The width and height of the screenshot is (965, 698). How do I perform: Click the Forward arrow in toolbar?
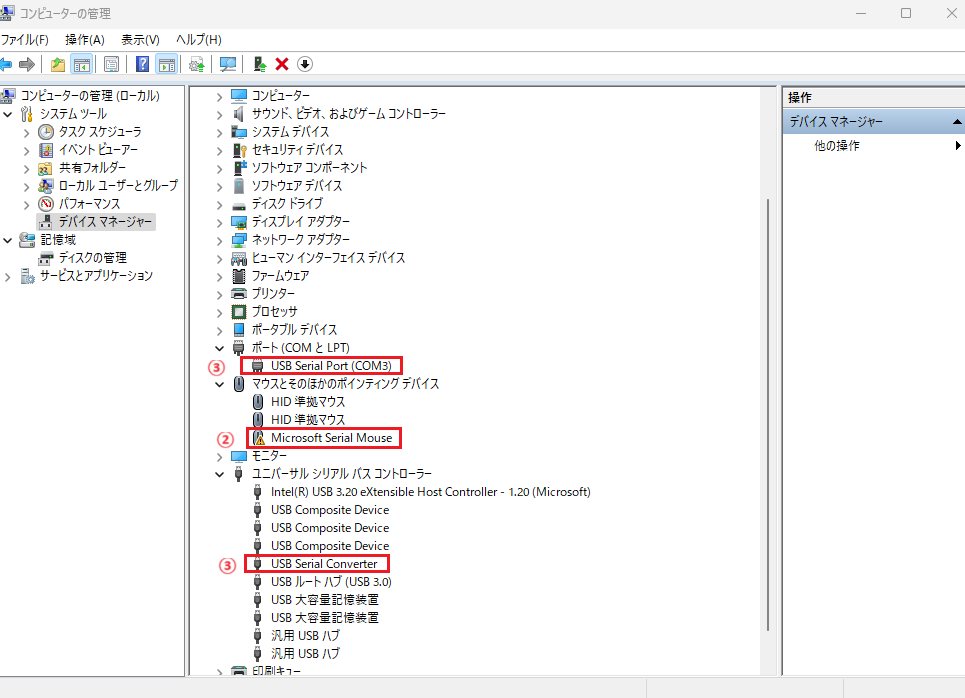[x=26, y=64]
